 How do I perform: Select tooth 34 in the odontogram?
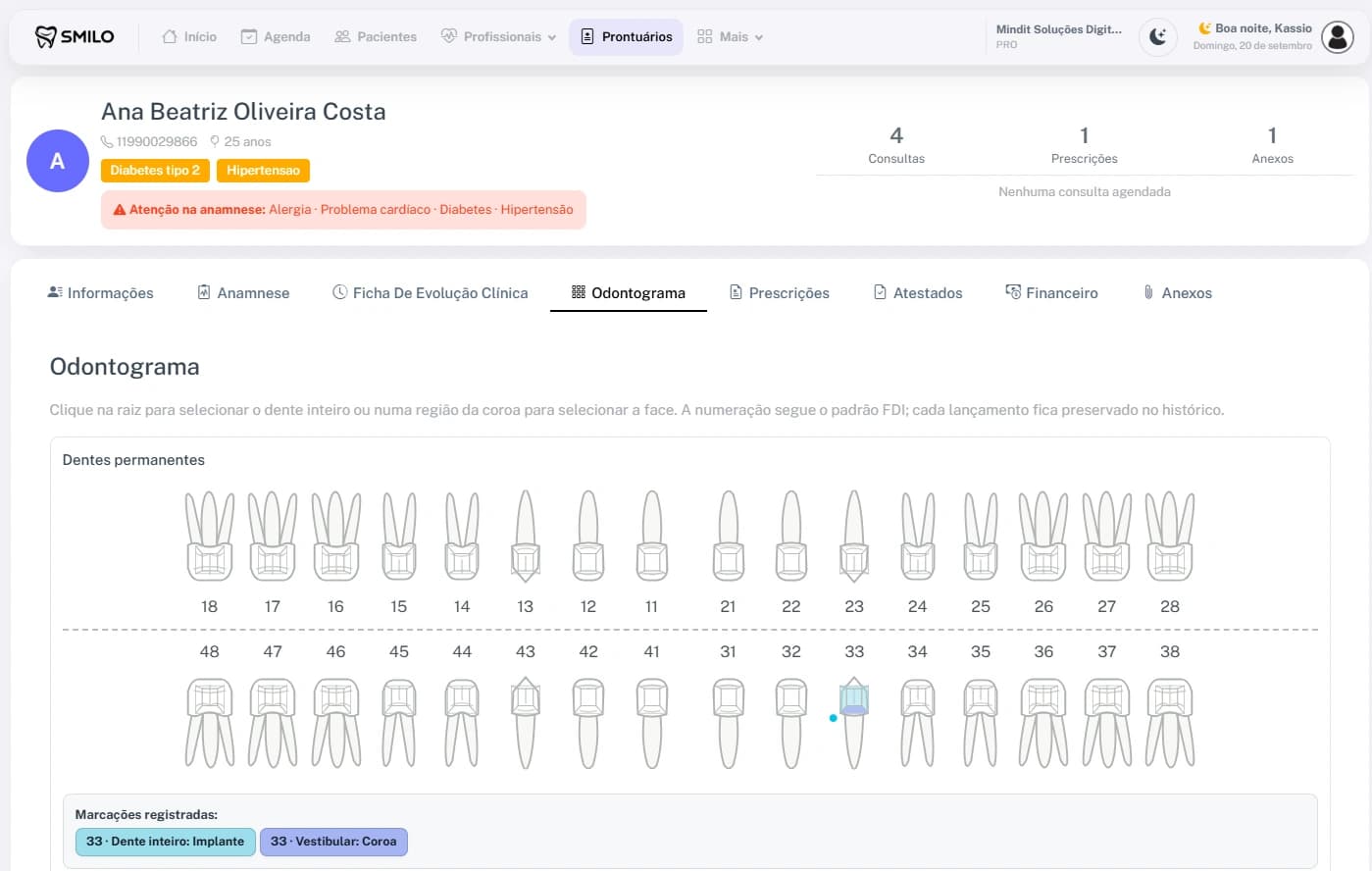coord(918,723)
